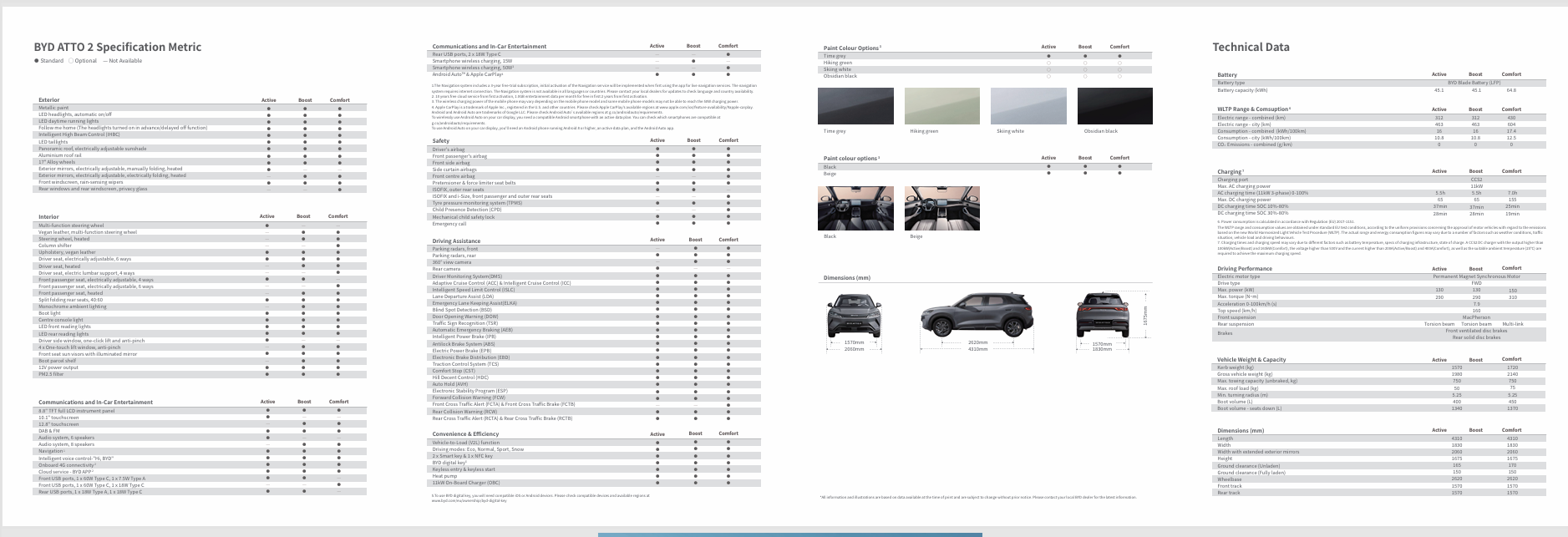Image resolution: width=1568 pixels, height=537 pixels.
Task: Click the 'Smartphone wireless charging, 15W' row
Action: click(x=596, y=61)
